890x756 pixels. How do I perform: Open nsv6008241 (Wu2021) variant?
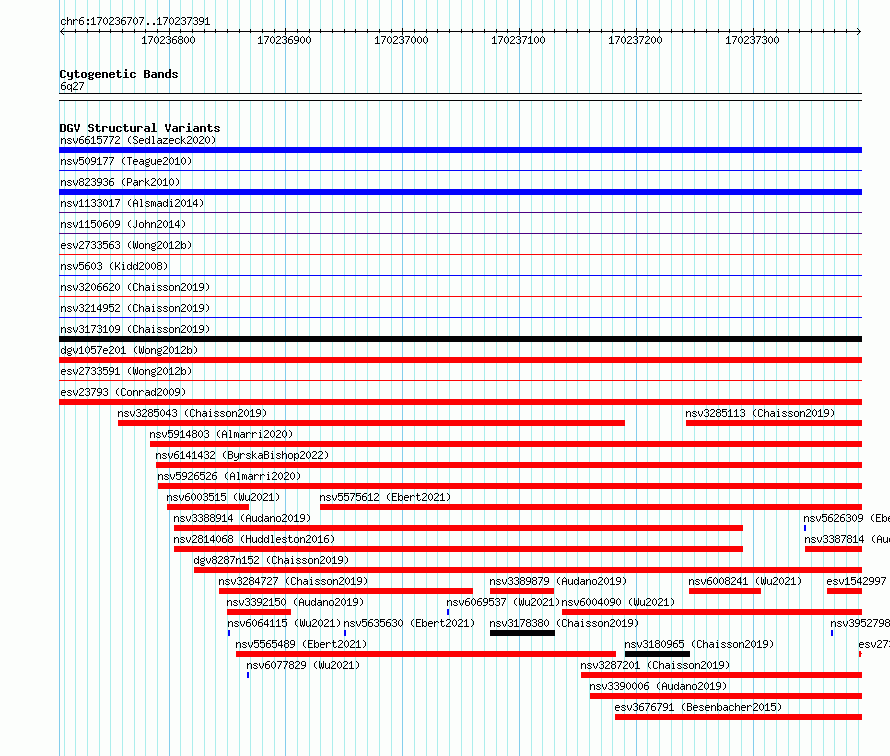(745, 581)
